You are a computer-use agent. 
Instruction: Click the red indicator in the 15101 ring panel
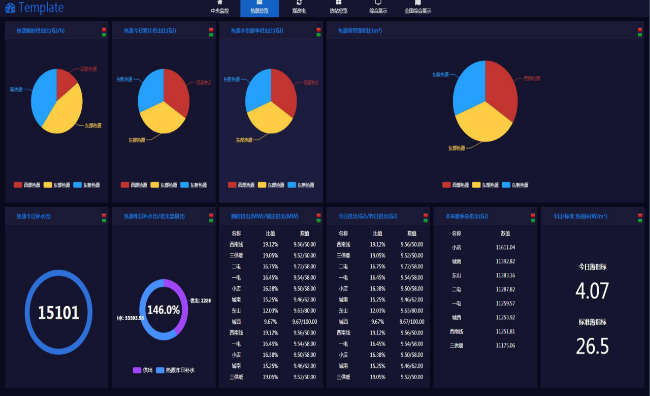pyautogui.click(x=104, y=215)
